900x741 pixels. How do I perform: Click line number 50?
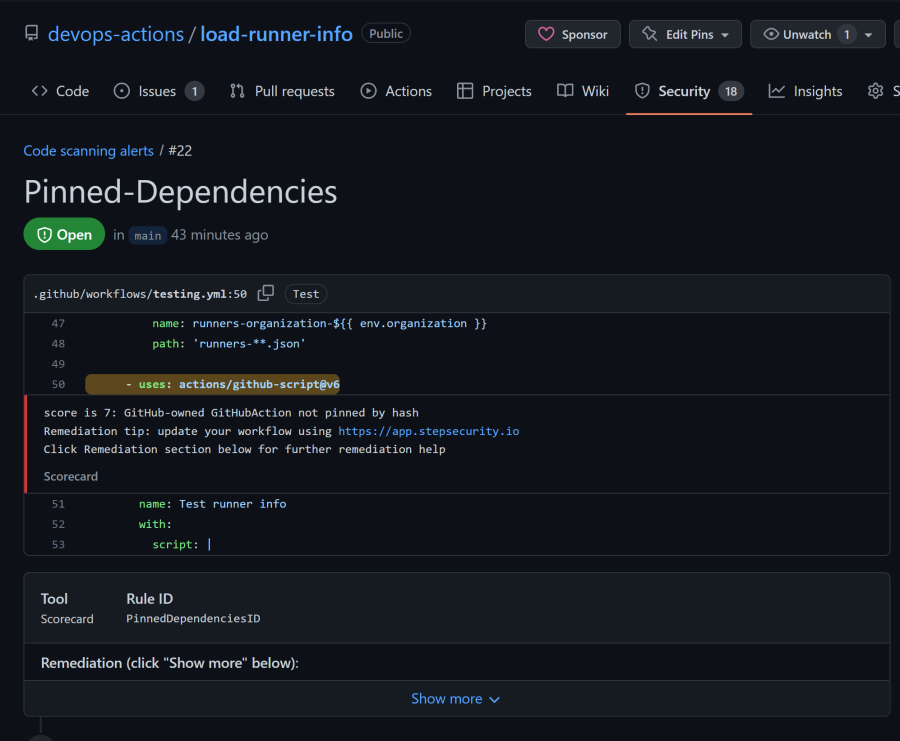coord(58,384)
